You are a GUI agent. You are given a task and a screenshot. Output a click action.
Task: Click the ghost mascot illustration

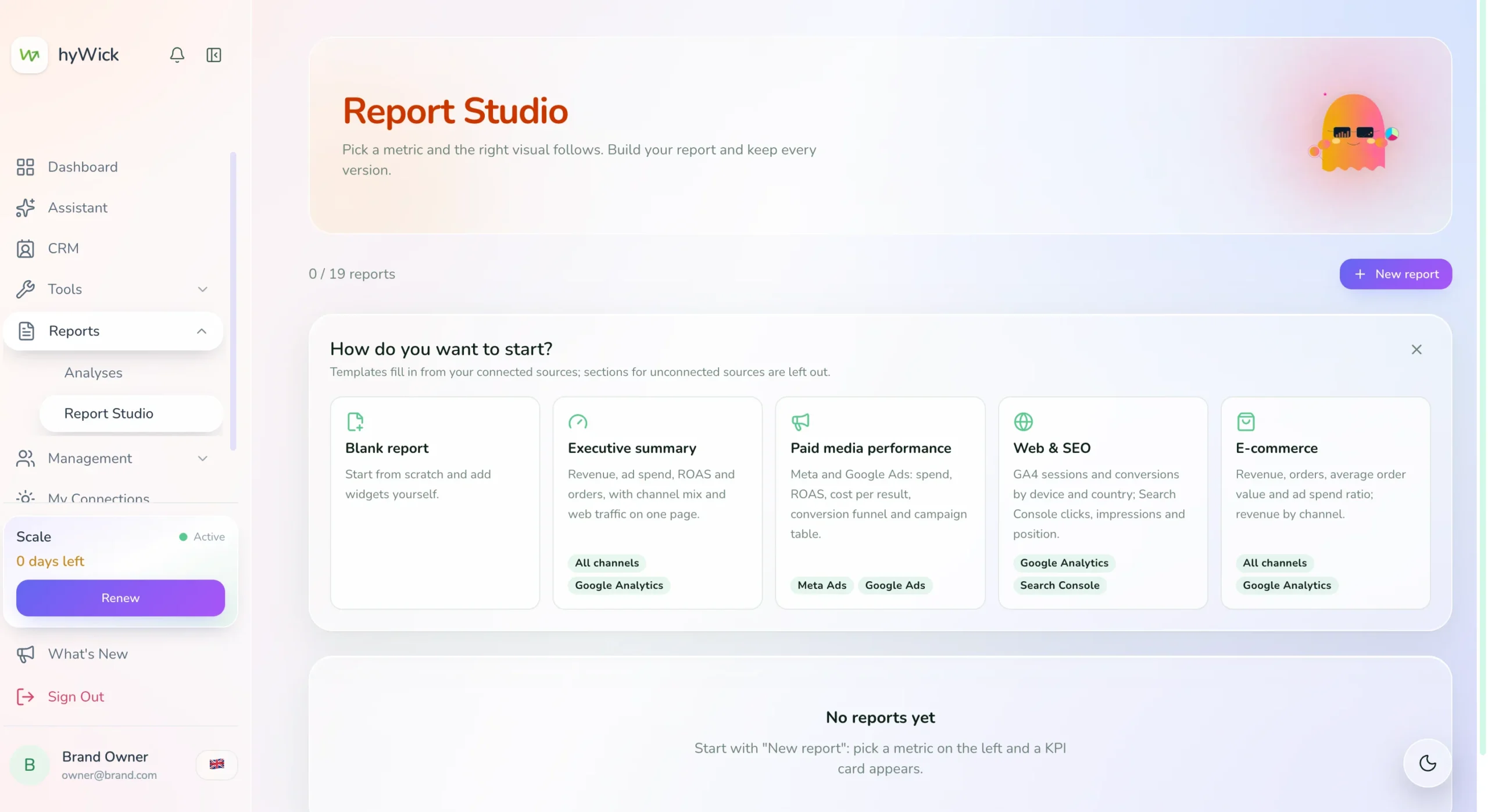pyautogui.click(x=1353, y=133)
